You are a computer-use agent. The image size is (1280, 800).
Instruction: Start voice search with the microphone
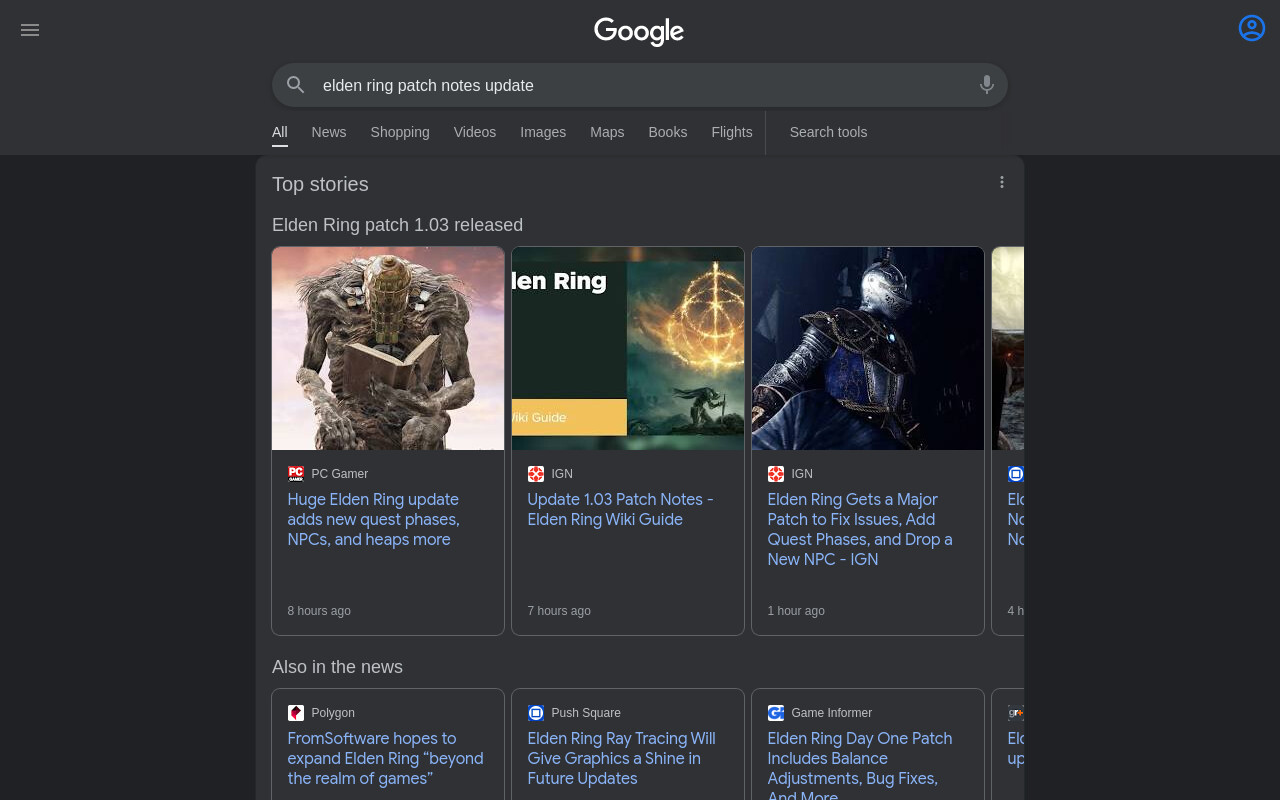[x=987, y=85]
